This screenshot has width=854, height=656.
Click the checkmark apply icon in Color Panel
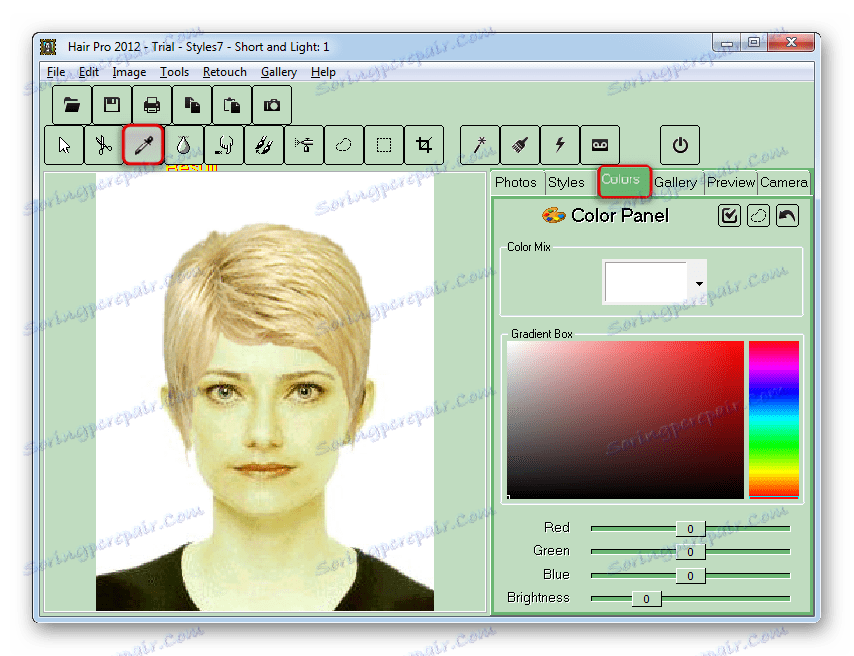729,216
